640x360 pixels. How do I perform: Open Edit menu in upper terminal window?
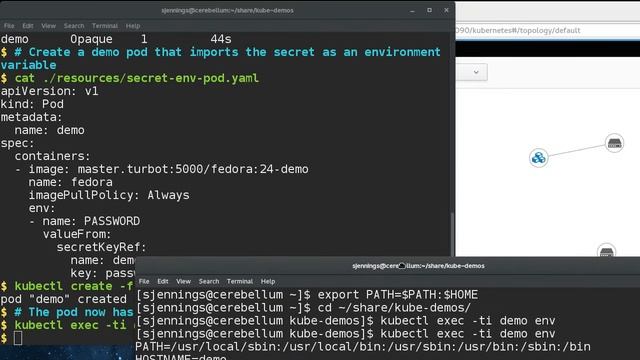pyautogui.click(x=28, y=26)
